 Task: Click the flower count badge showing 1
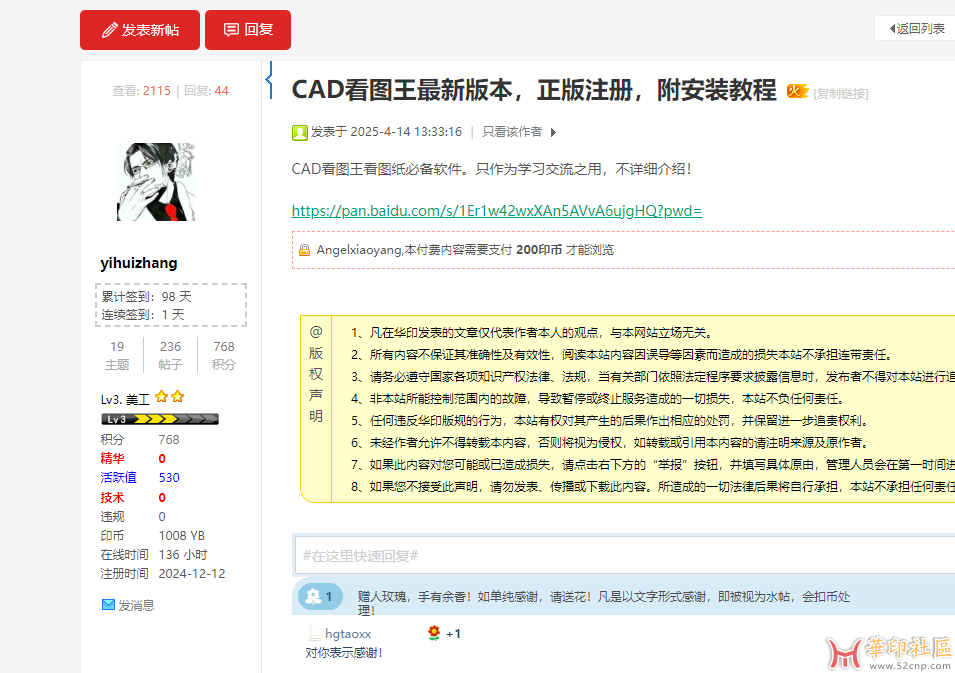[x=320, y=597]
